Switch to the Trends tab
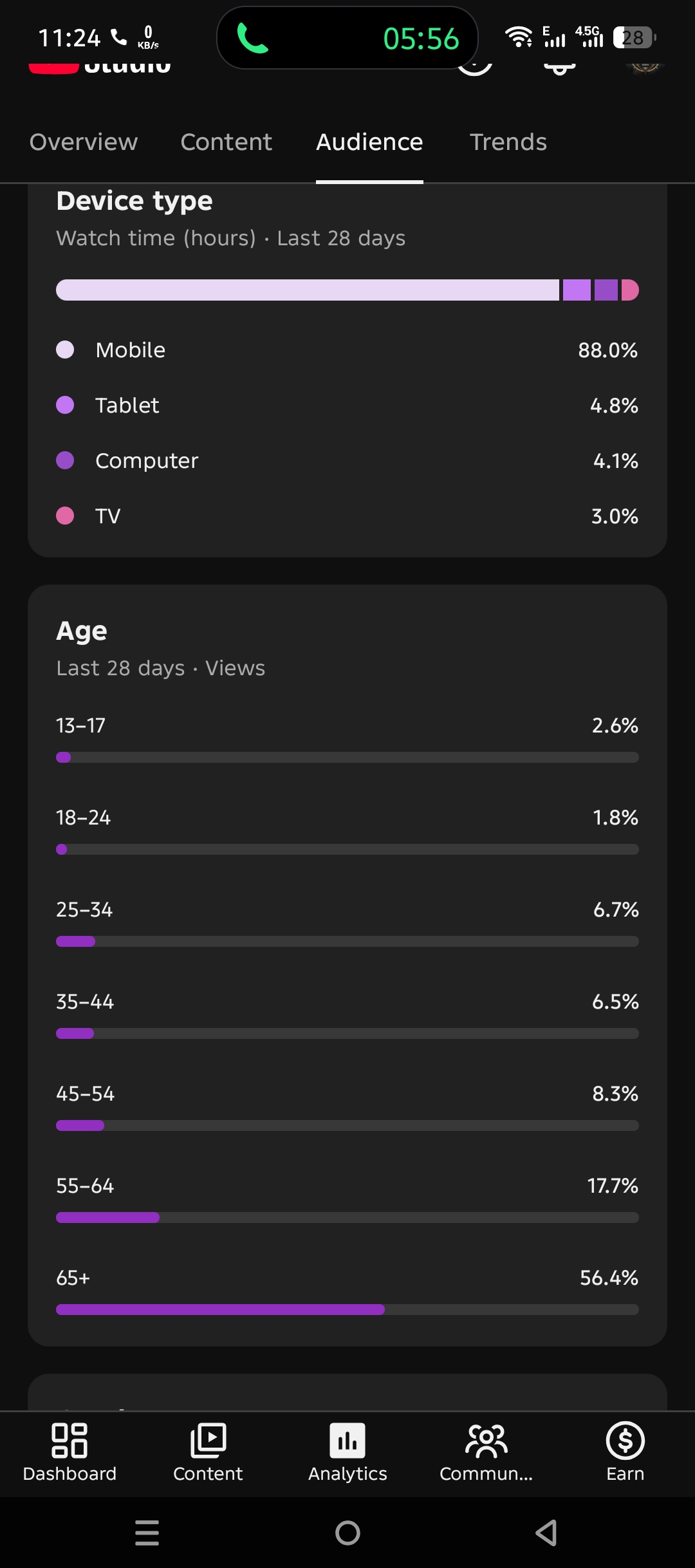The height and width of the screenshot is (1568, 695). [x=508, y=142]
